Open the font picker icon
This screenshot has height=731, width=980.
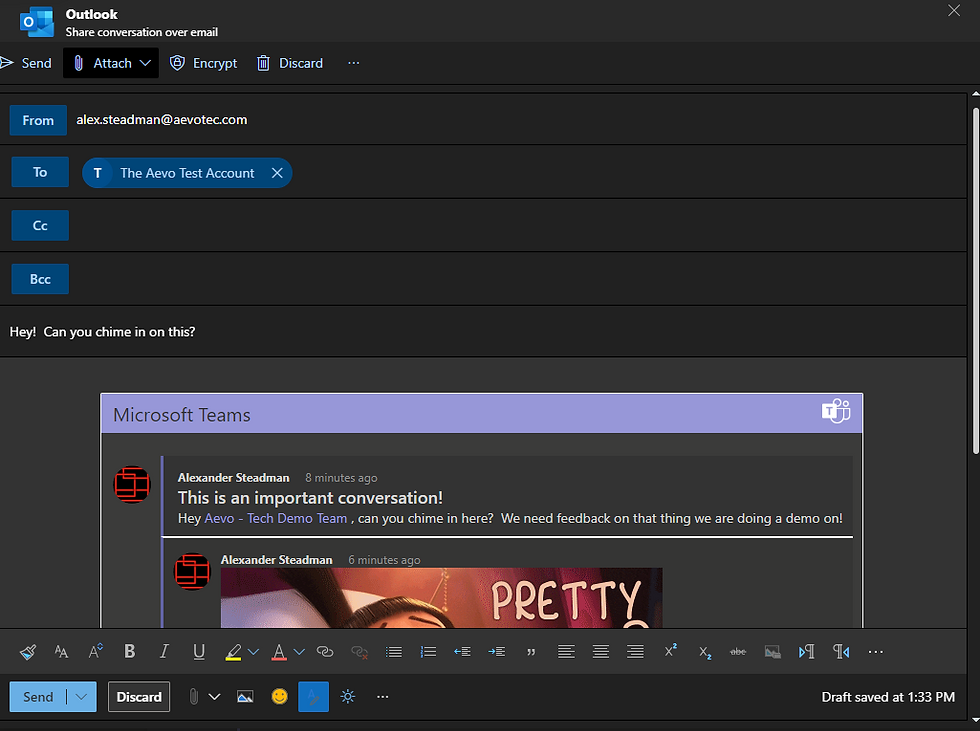click(61, 652)
